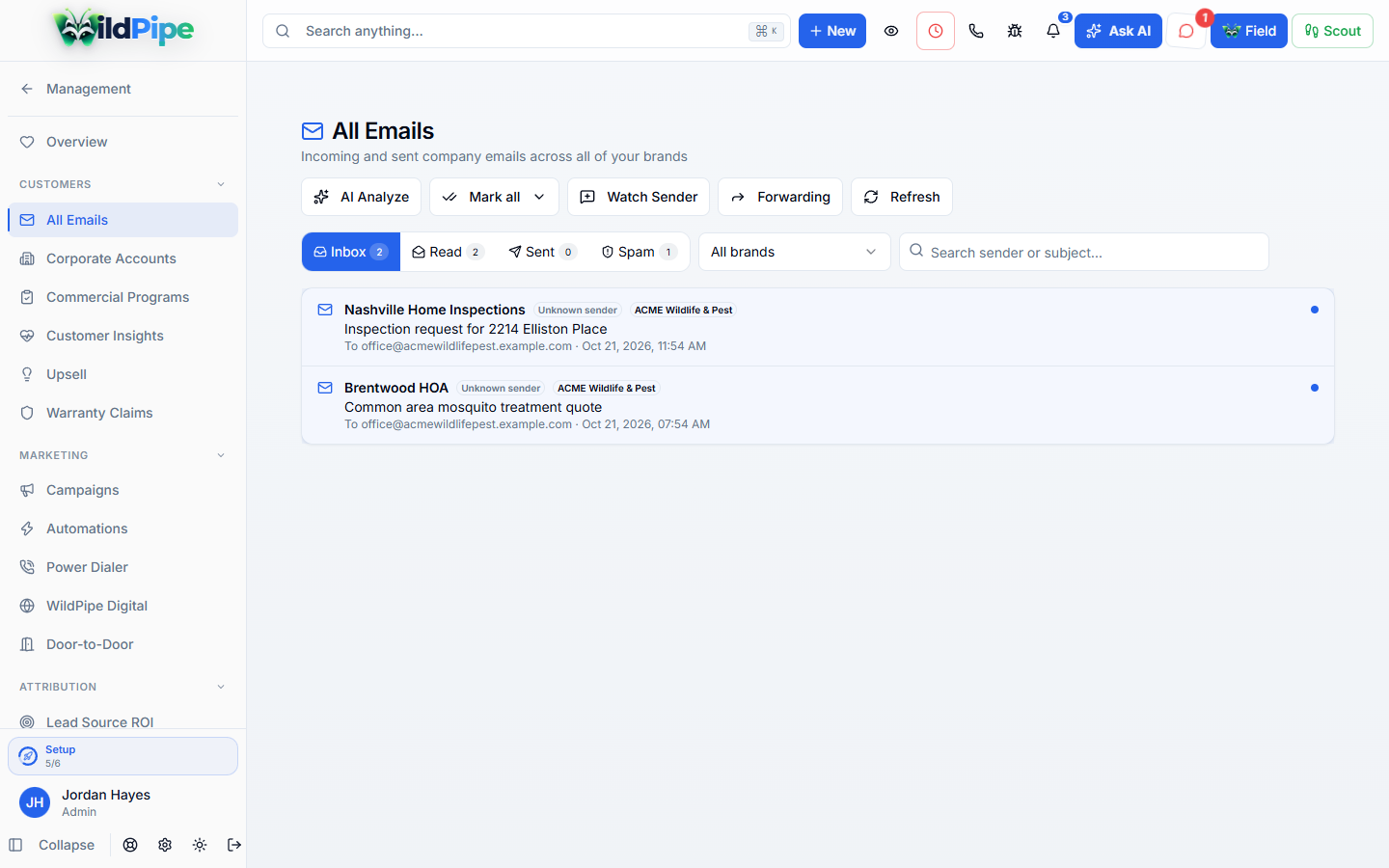The height and width of the screenshot is (868, 1389).
Task: Focus the Search anything field
Action: click(527, 31)
